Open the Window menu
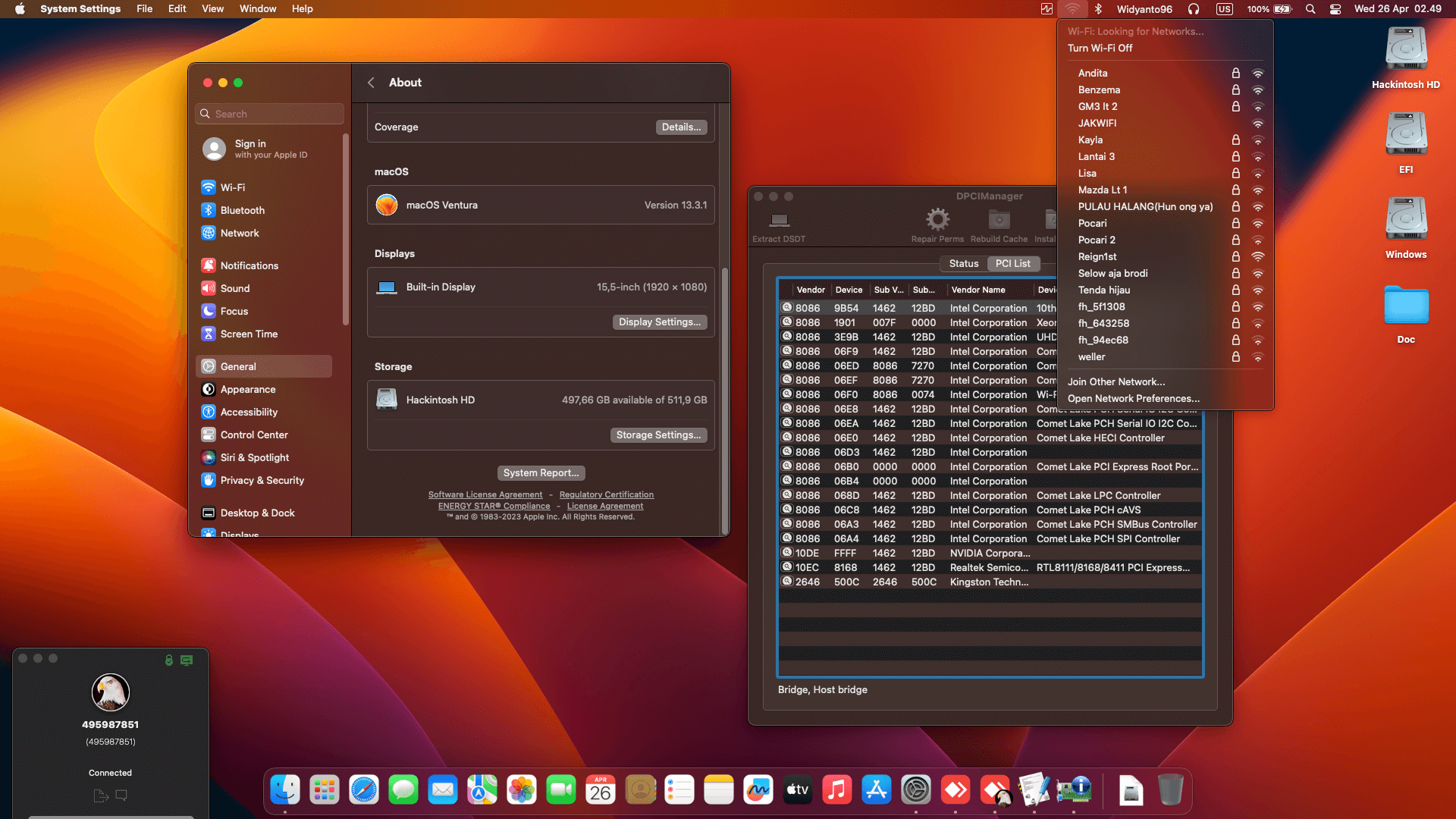This screenshot has height=819, width=1456. point(258,9)
